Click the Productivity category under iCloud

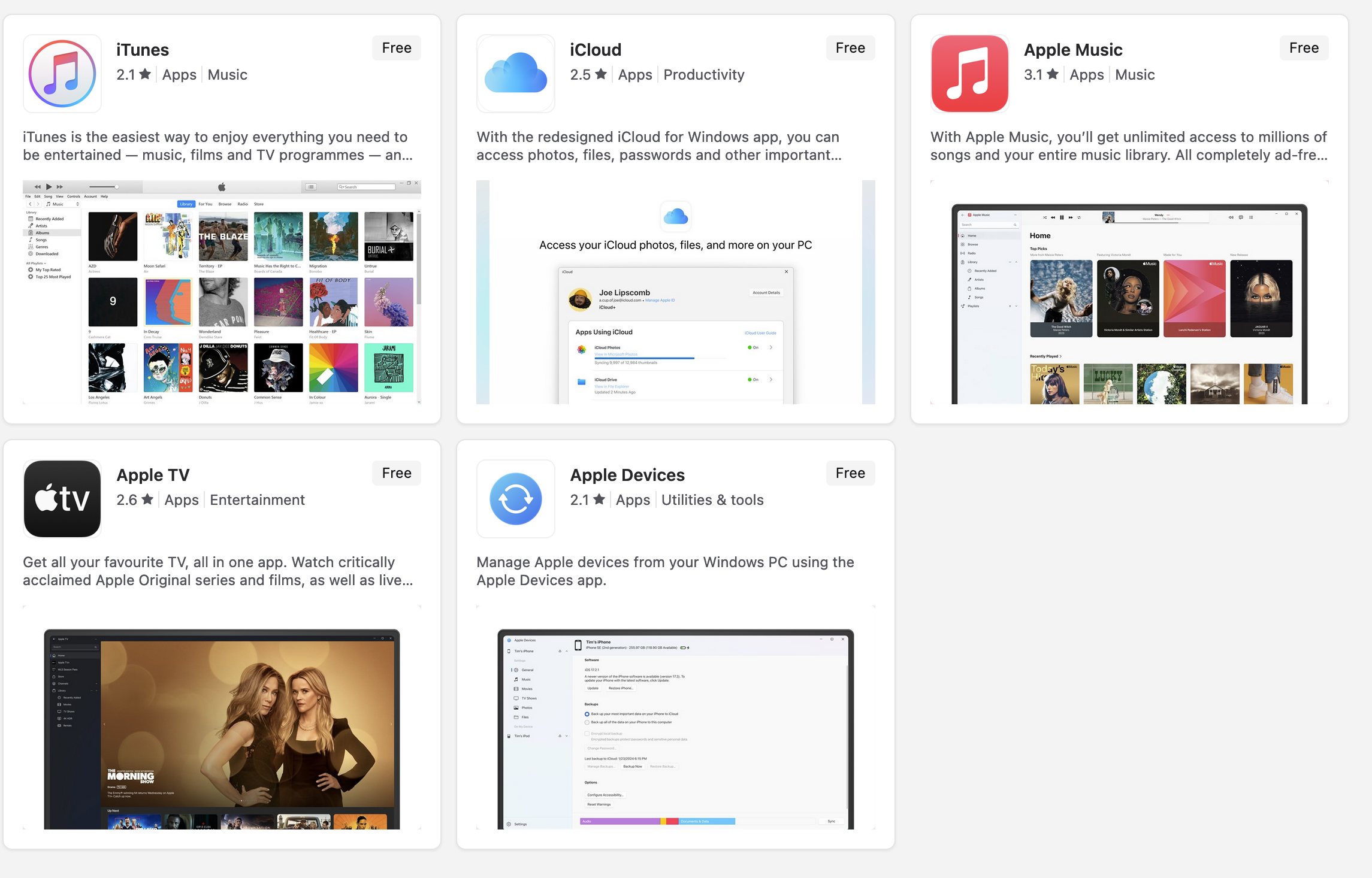[x=703, y=75]
